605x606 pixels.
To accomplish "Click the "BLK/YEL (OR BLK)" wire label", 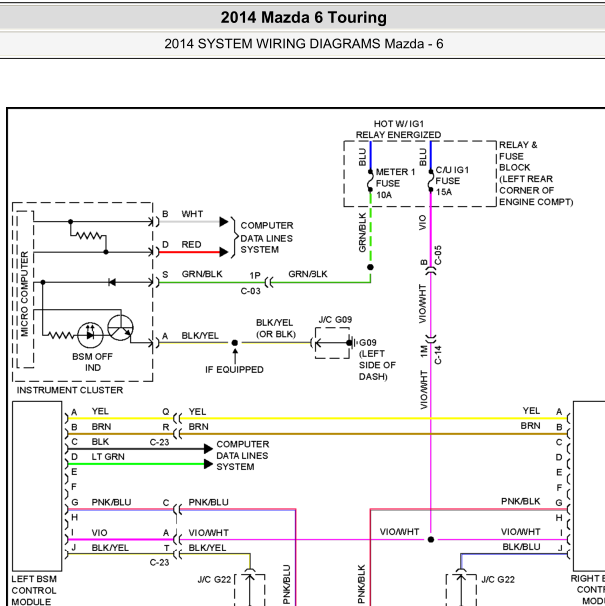I will coord(275,328).
